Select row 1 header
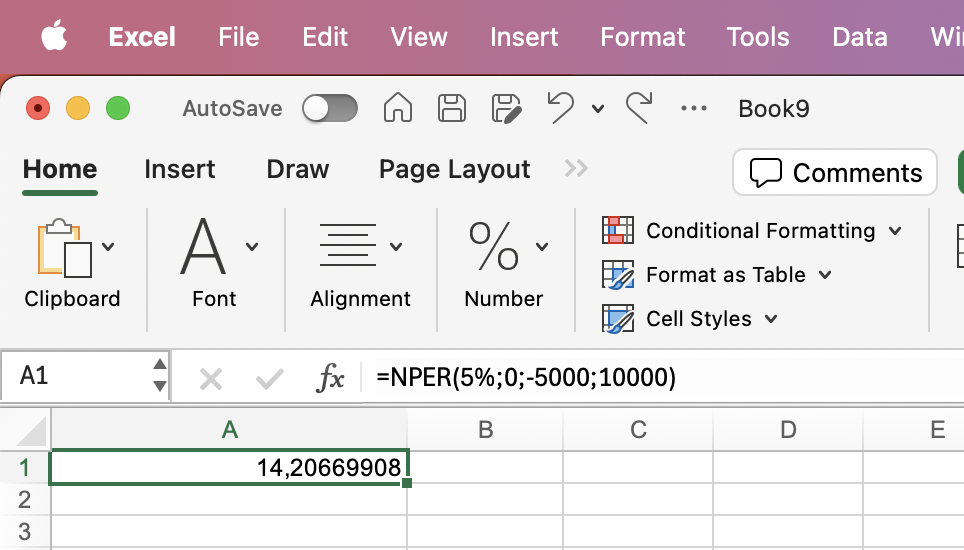Screen dimensions: 964x550 (x=25, y=468)
